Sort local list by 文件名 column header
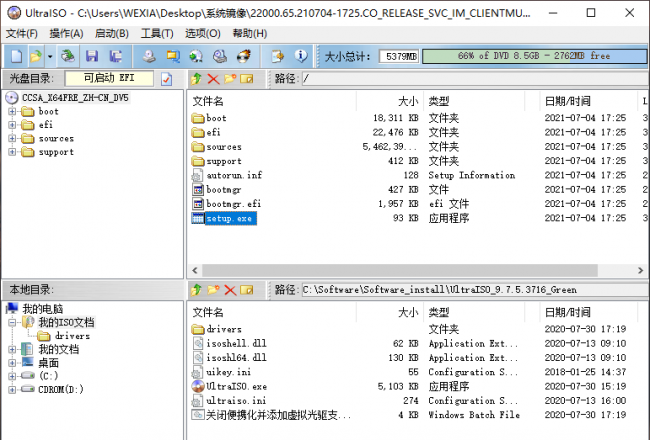 pyautogui.click(x=208, y=312)
